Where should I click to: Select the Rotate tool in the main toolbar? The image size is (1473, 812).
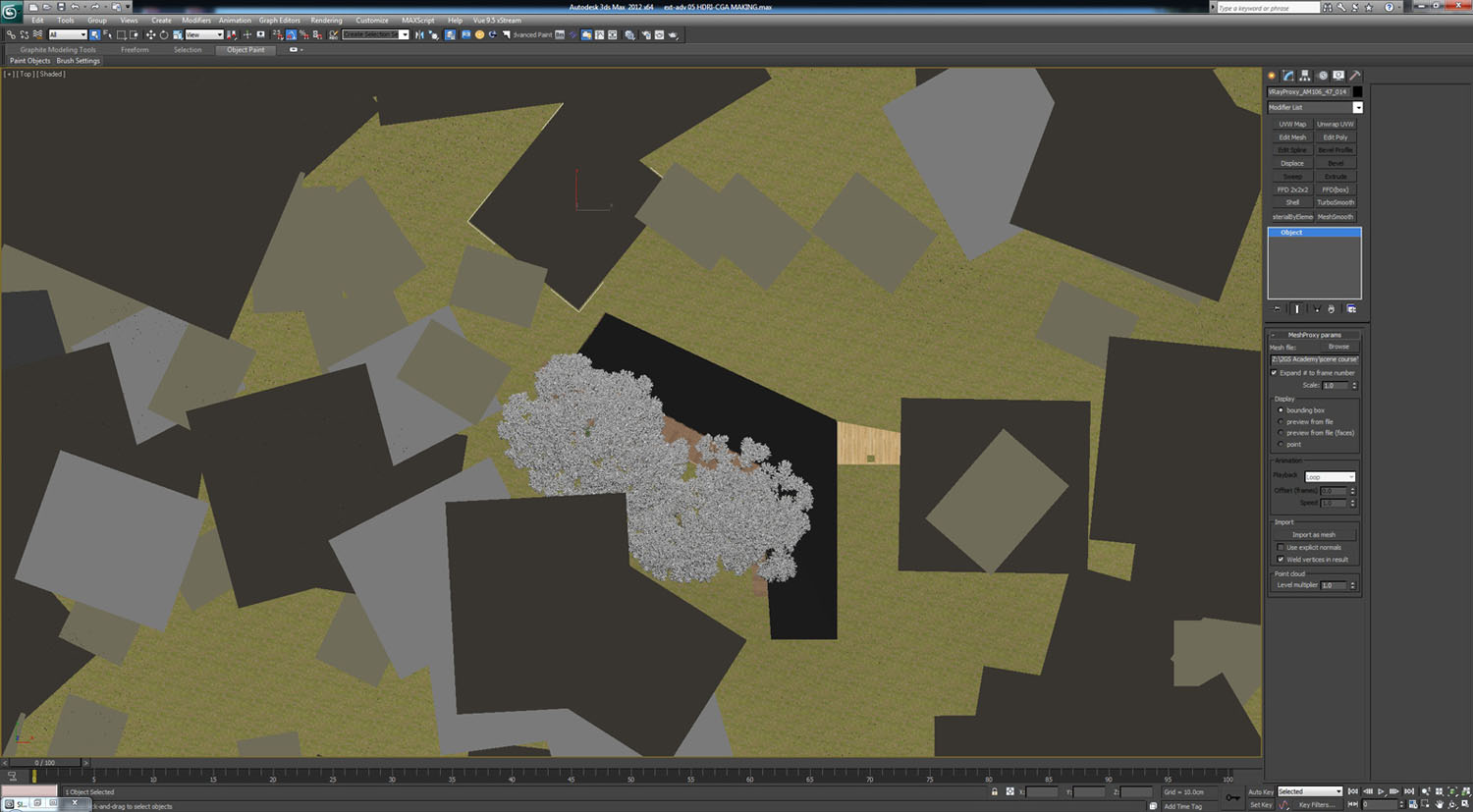pyautogui.click(x=164, y=34)
